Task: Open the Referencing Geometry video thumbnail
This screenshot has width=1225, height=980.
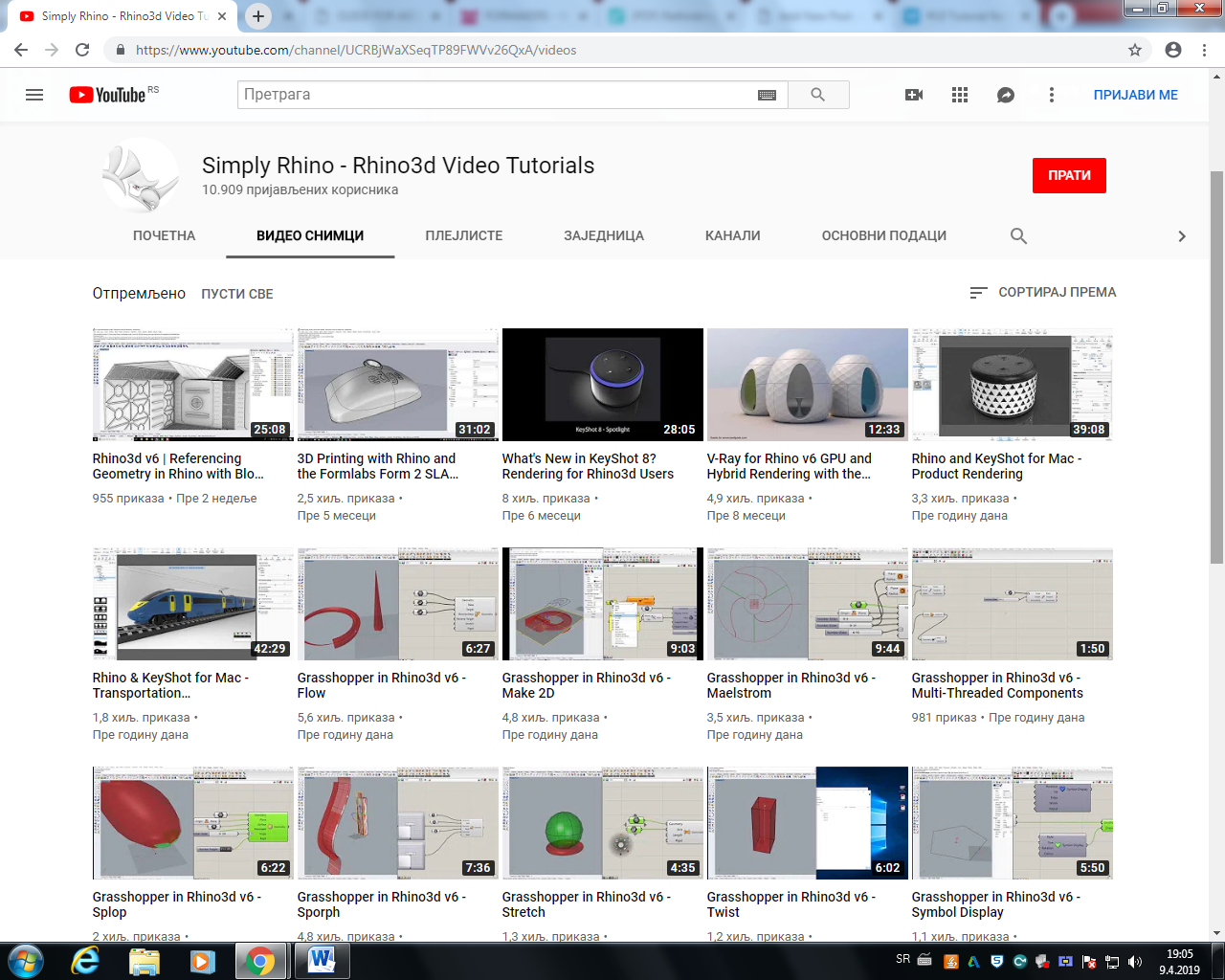Action: 193,385
